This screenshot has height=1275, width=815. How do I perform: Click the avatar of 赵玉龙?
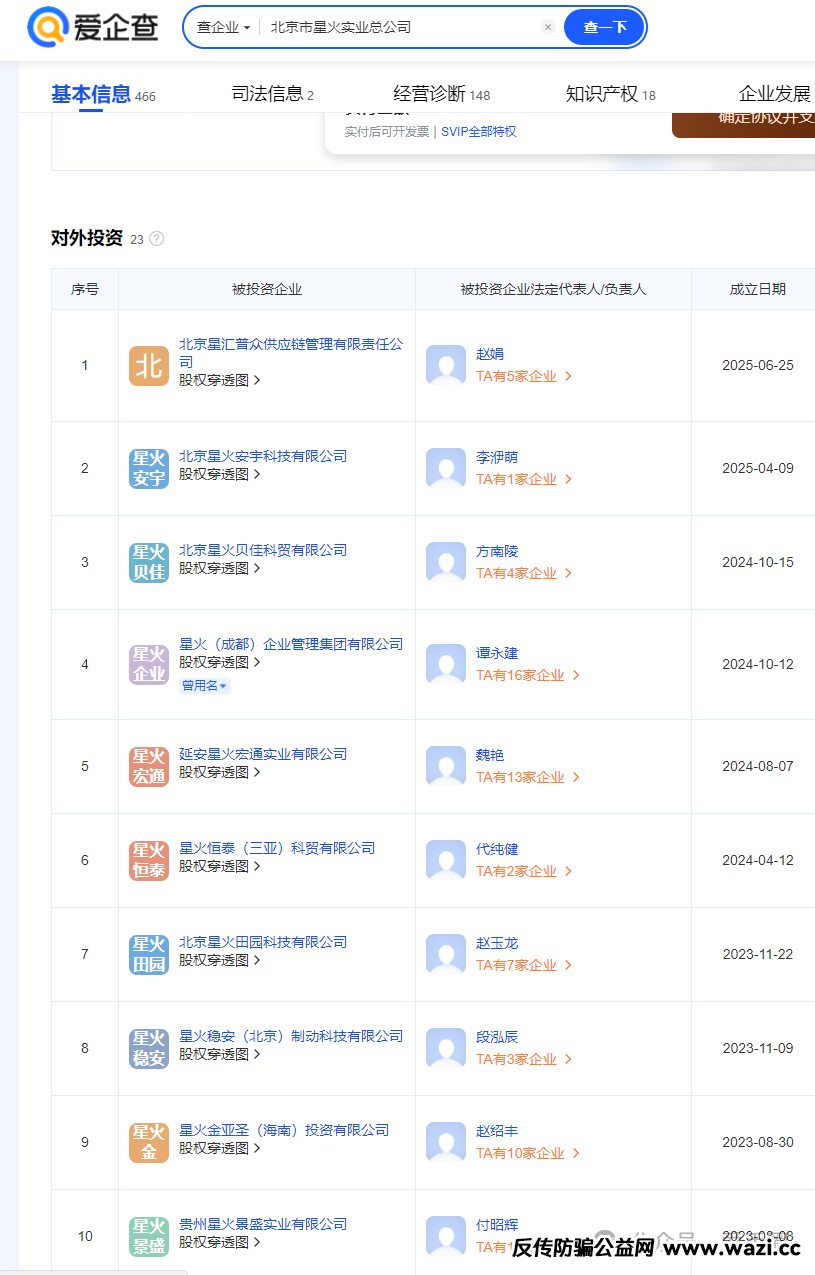tap(446, 954)
